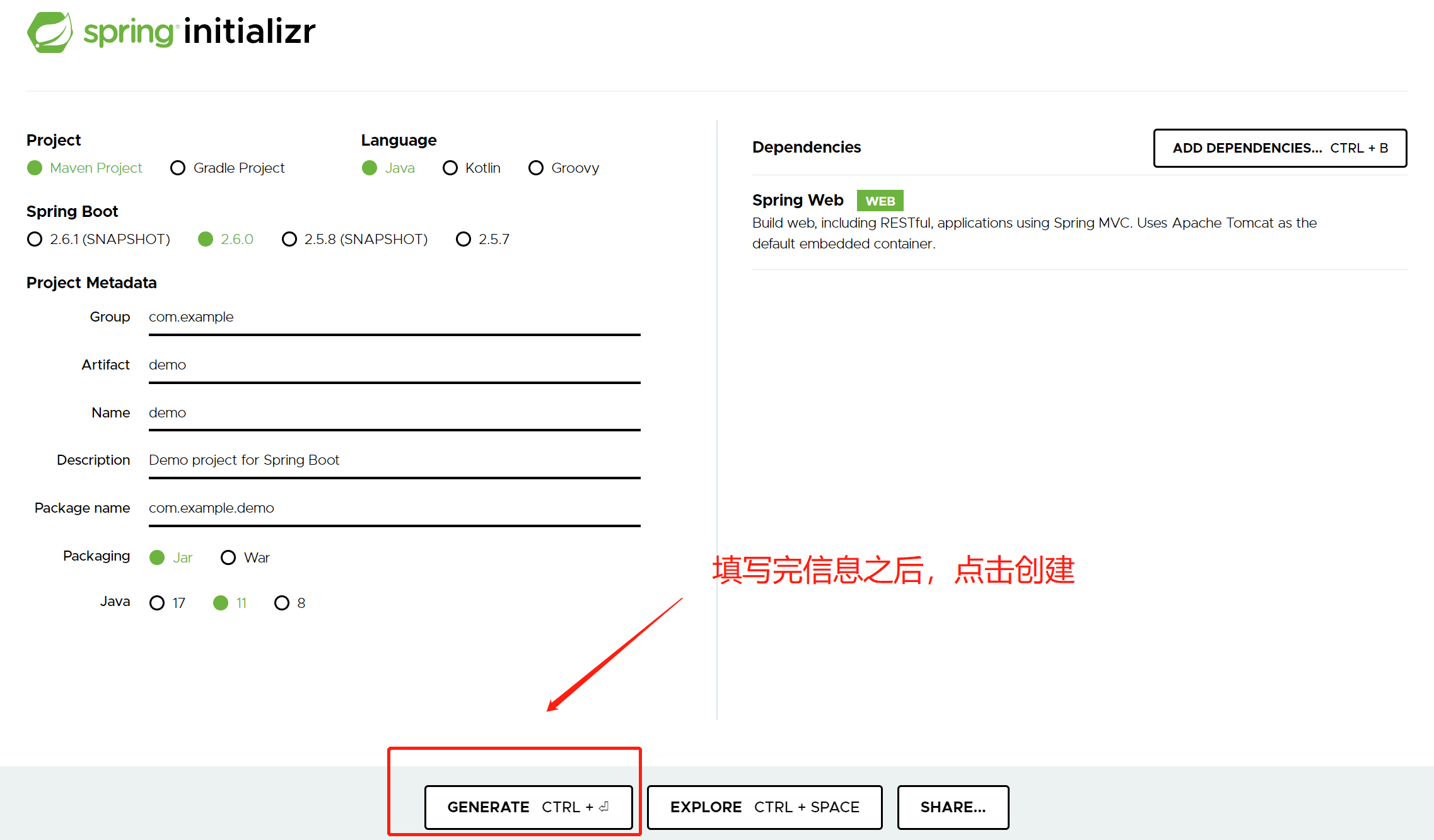Choose Kotlin as the language

tap(450, 168)
